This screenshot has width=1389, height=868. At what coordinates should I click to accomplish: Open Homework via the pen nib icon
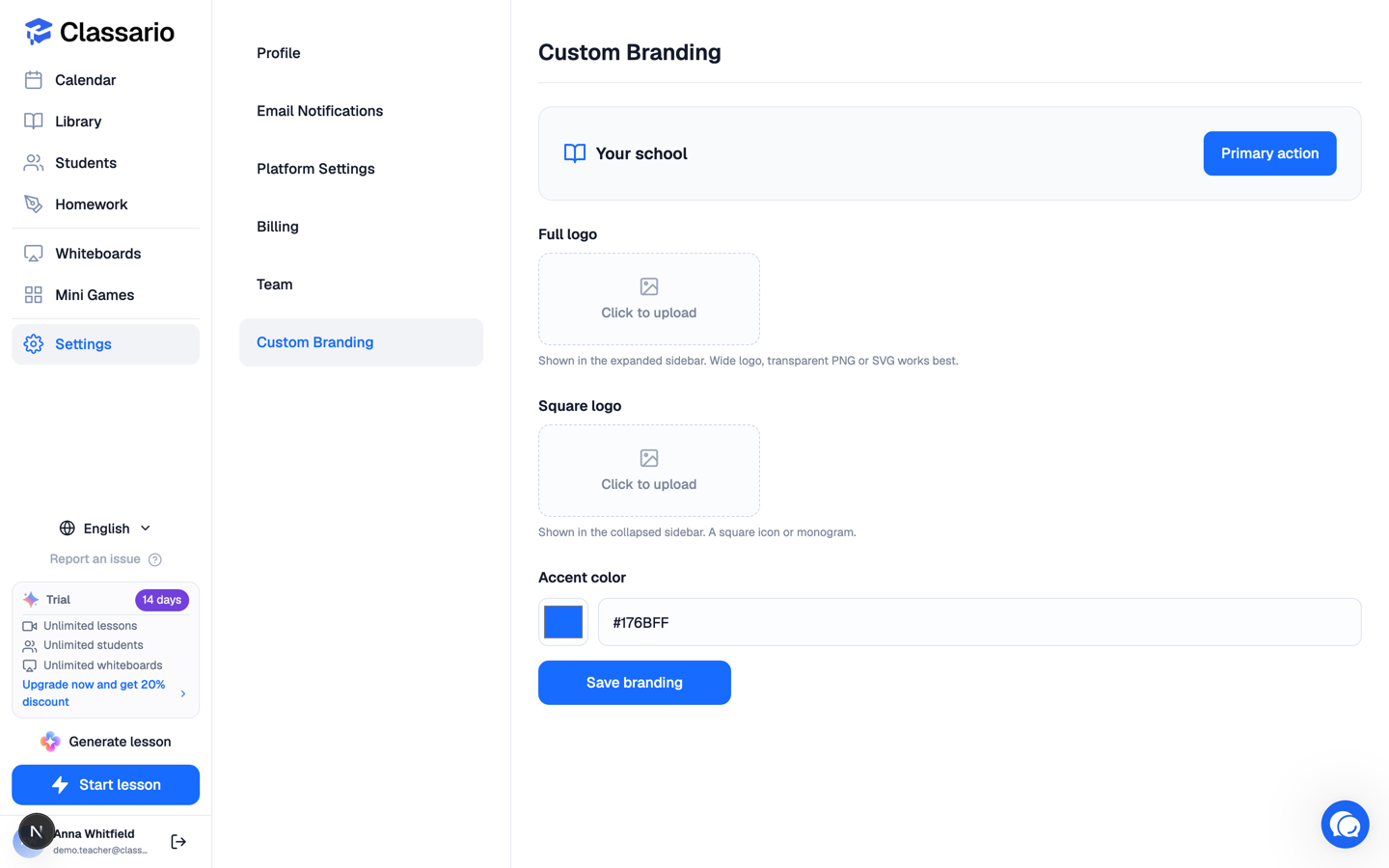coord(34,204)
